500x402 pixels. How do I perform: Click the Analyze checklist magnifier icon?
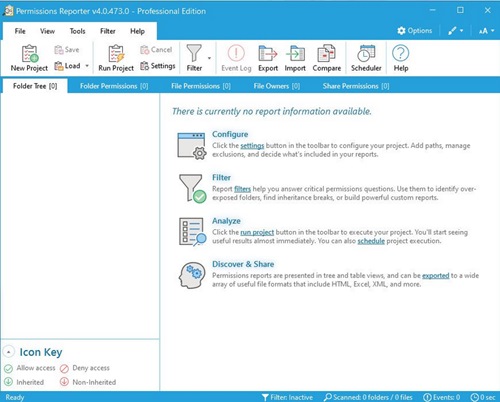(x=192, y=232)
